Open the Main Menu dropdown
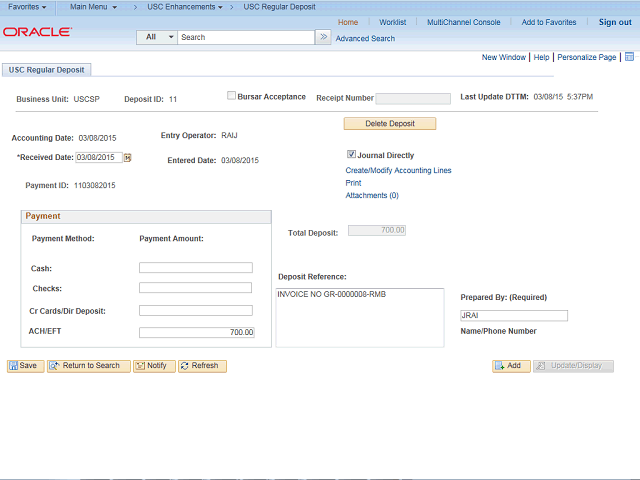This screenshot has height=480, width=640. [x=93, y=7]
